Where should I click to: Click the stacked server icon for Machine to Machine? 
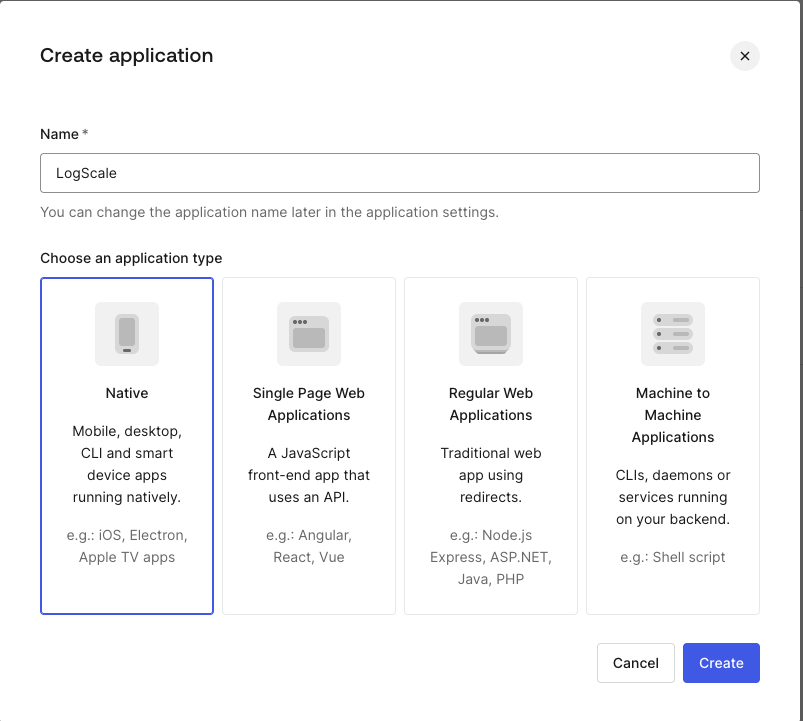click(x=672, y=334)
